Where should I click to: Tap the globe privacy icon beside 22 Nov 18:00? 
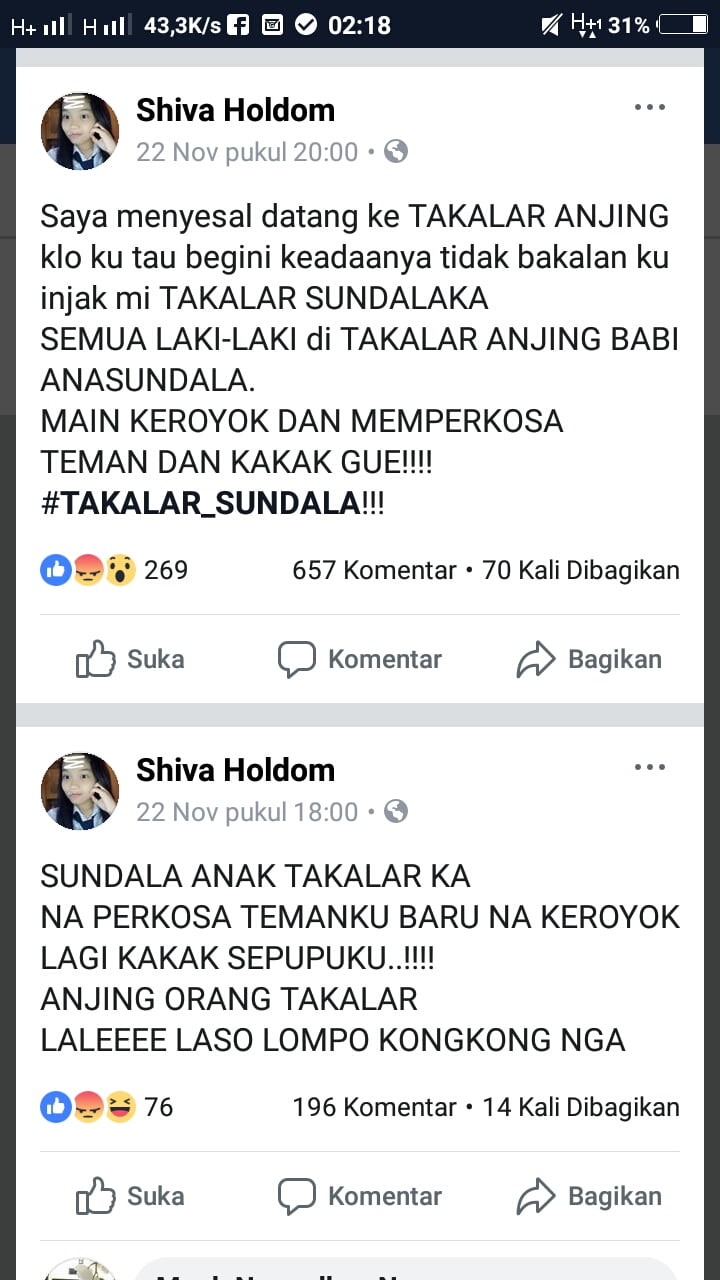point(396,812)
